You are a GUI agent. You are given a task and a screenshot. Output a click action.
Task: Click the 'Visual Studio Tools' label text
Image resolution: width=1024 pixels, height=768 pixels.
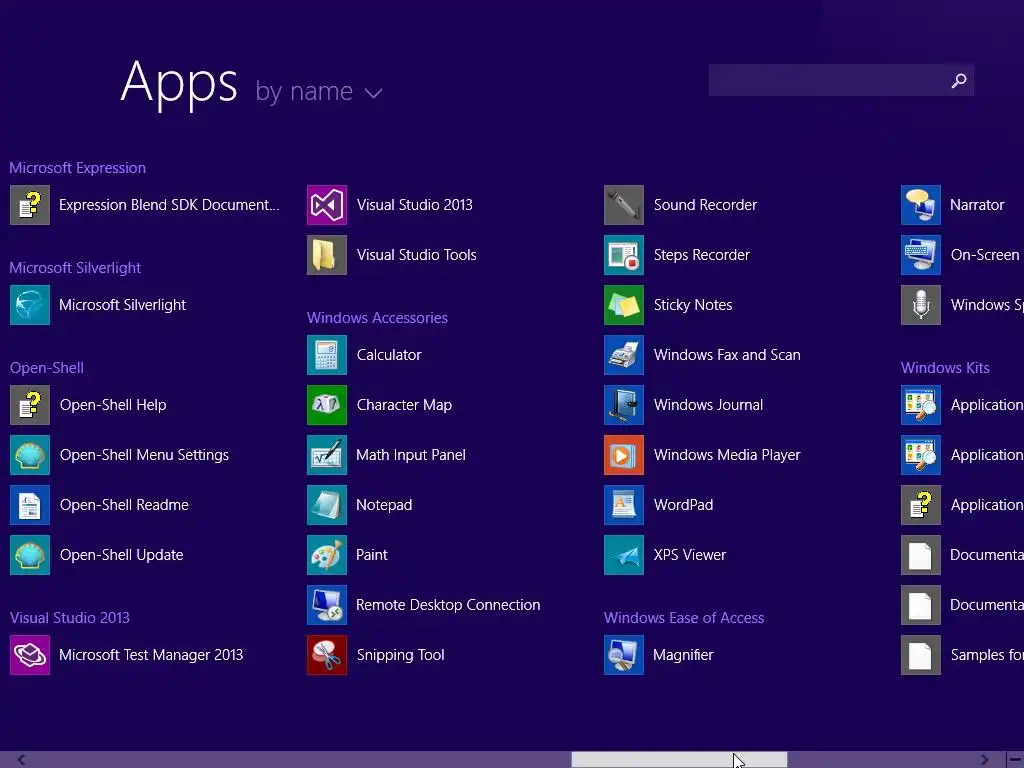(417, 255)
